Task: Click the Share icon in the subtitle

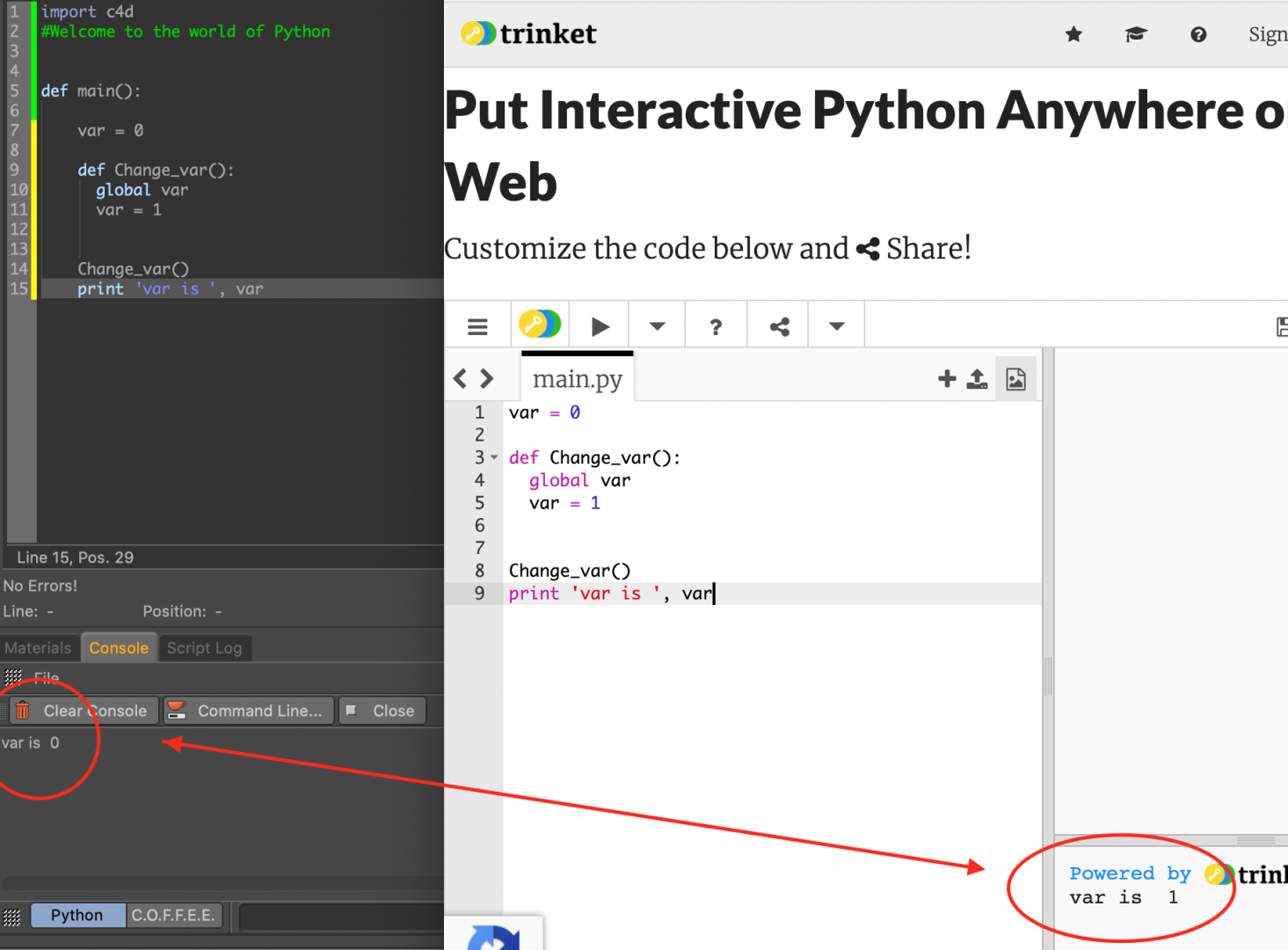Action: pos(868,249)
